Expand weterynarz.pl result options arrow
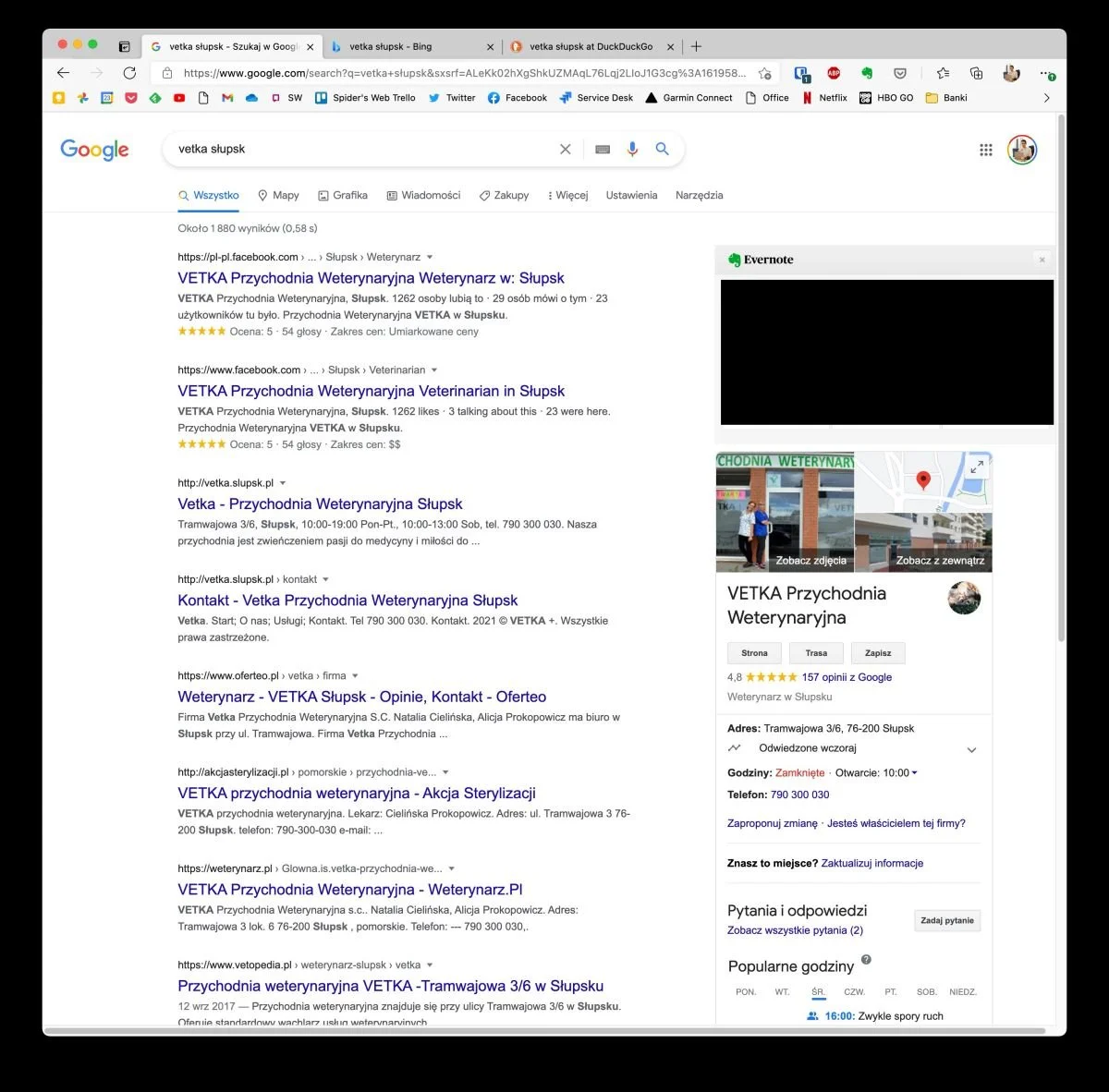 (451, 868)
